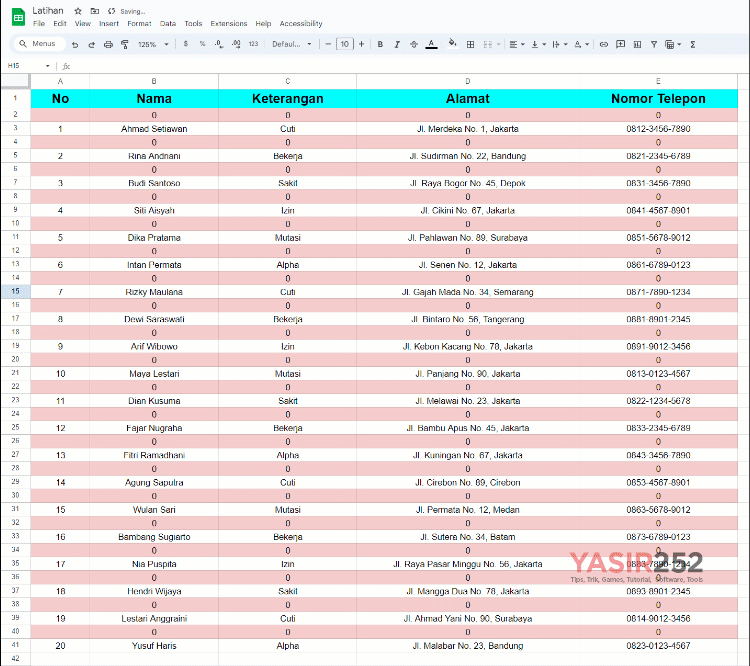Decrease font size with minus button
Screen dimensions: 750x666
tap(328, 44)
